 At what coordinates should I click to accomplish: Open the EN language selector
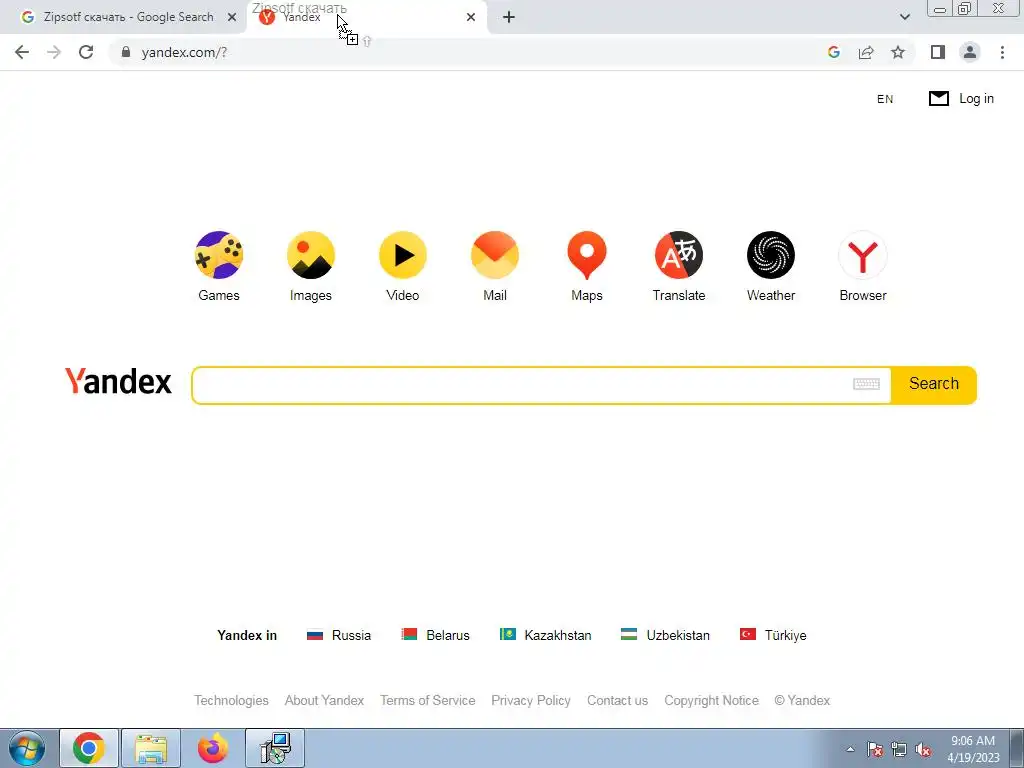coord(885,99)
